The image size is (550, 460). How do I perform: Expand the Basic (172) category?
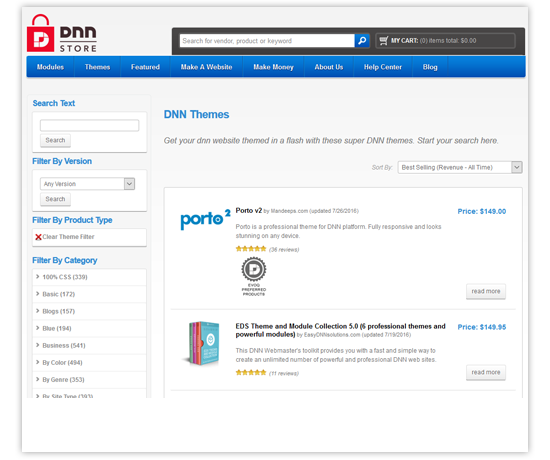(89, 294)
